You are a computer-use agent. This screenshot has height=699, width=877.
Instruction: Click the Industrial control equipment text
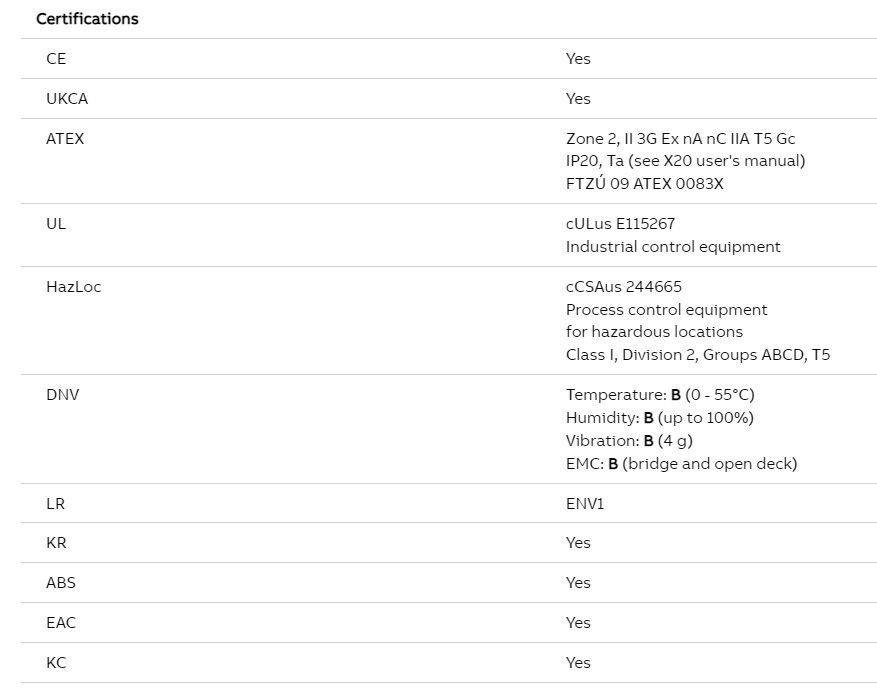(x=673, y=247)
